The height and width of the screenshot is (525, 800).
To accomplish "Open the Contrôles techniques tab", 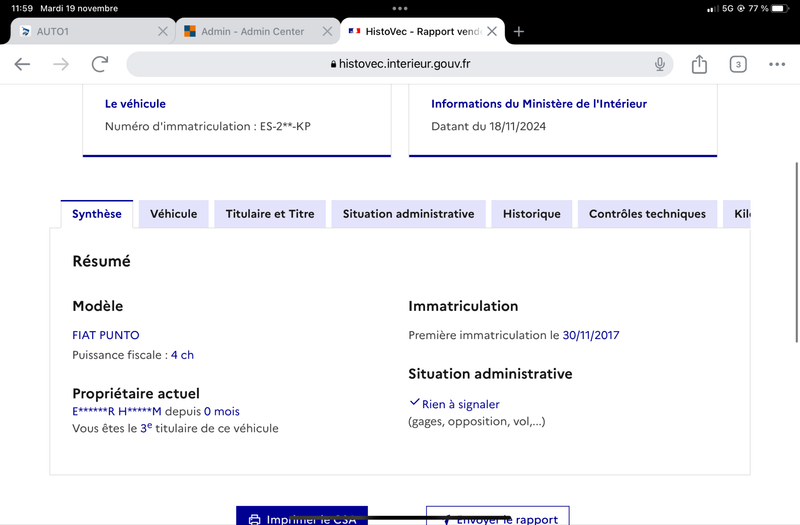I will click(x=647, y=214).
